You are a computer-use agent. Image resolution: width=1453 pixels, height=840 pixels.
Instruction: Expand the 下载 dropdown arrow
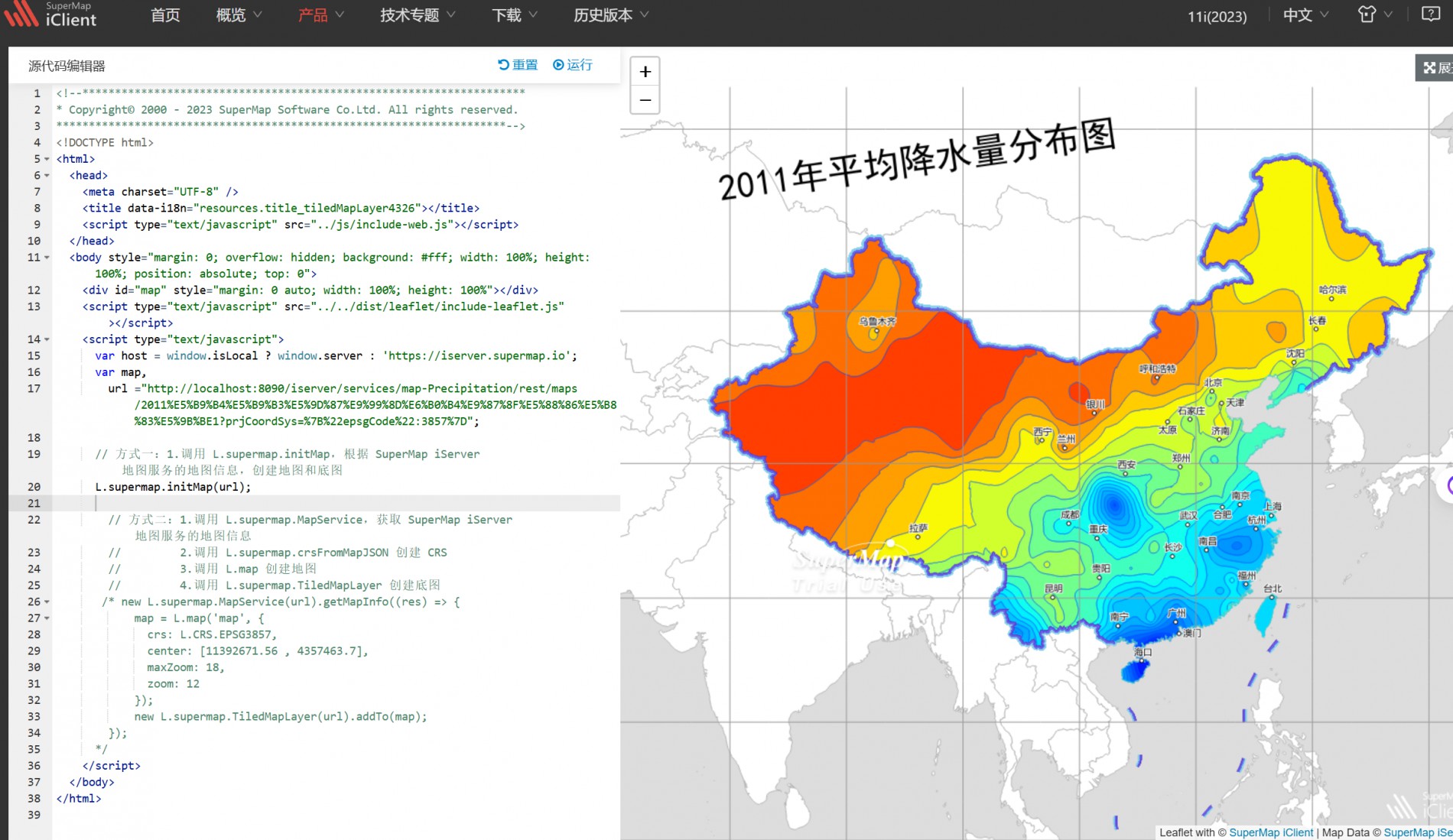point(533,15)
